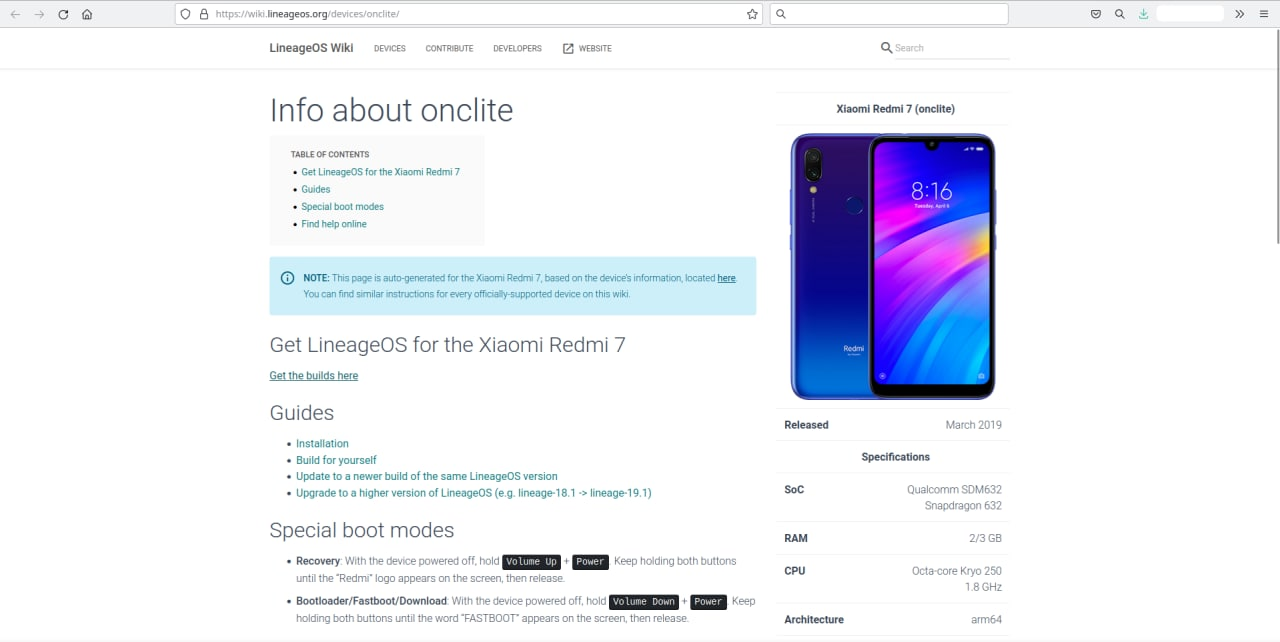Click the wiki search magnifier icon
This screenshot has height=642, width=1280.
(x=886, y=48)
